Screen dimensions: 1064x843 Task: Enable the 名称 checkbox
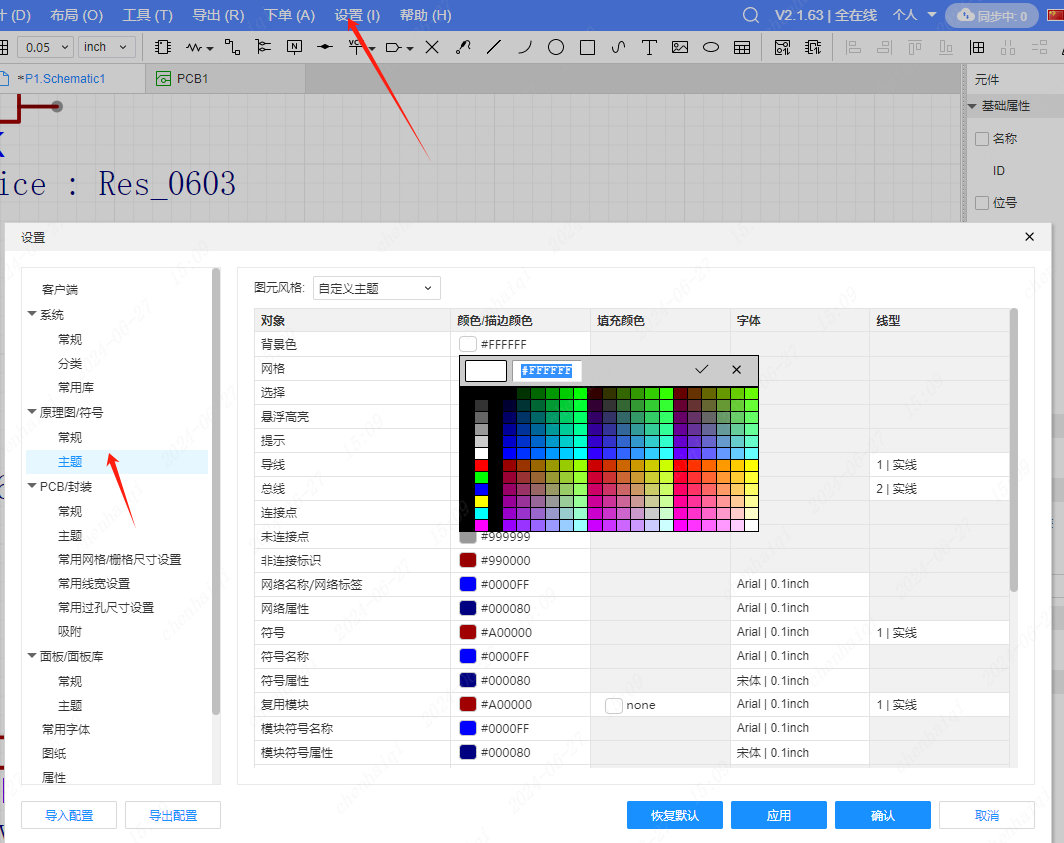[x=982, y=139]
